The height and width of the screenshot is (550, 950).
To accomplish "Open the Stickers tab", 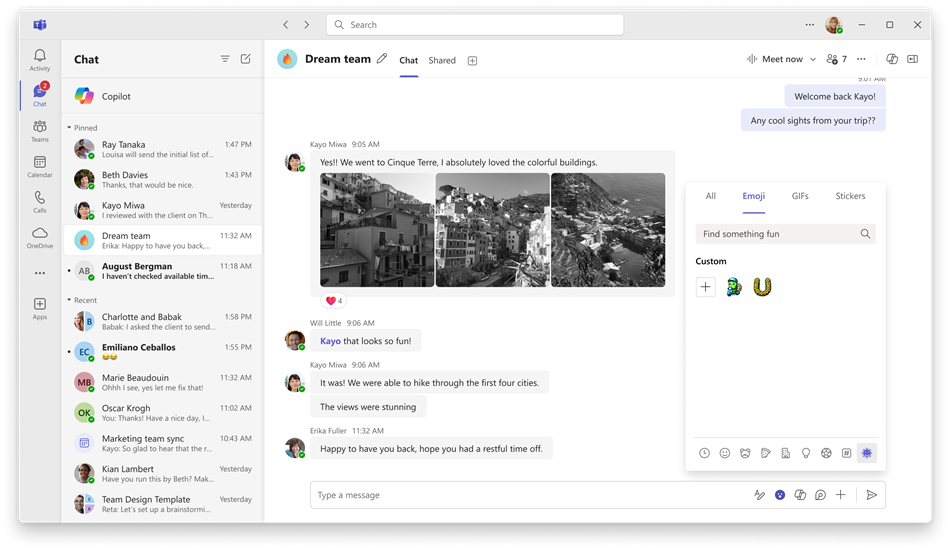I will coord(850,196).
